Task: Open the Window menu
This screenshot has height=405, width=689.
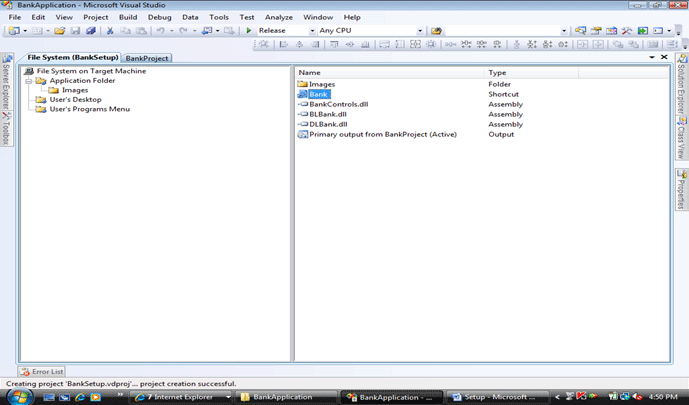Action: 318,17
